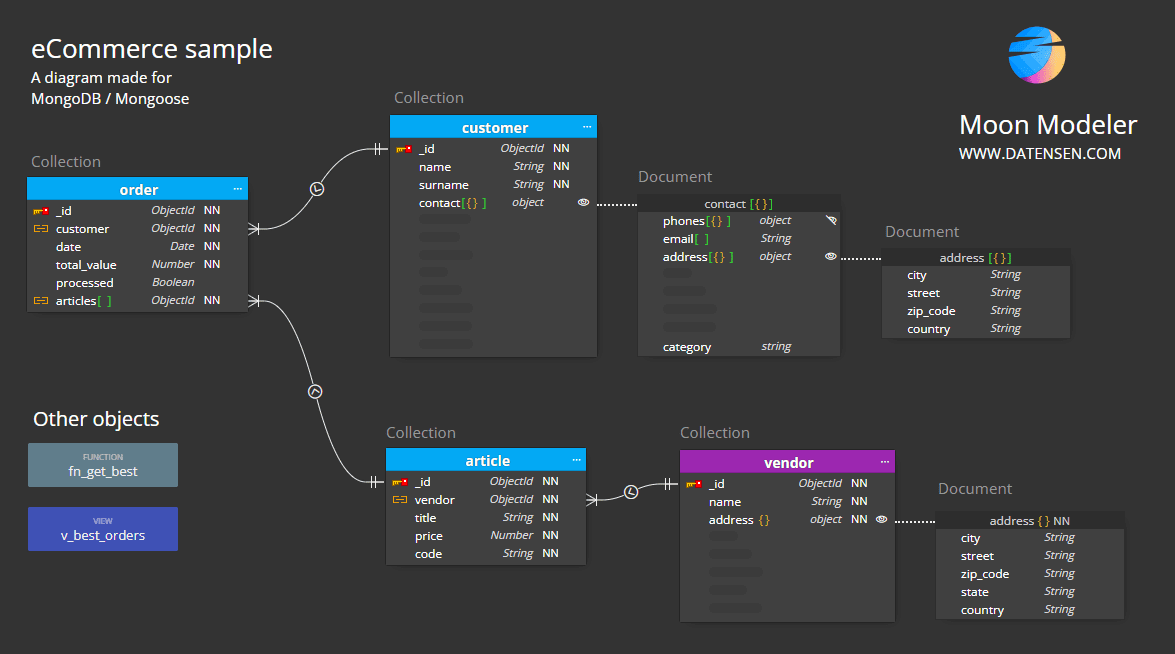
Task: Show the hidden phones document via crossed eye
Action: point(830,221)
